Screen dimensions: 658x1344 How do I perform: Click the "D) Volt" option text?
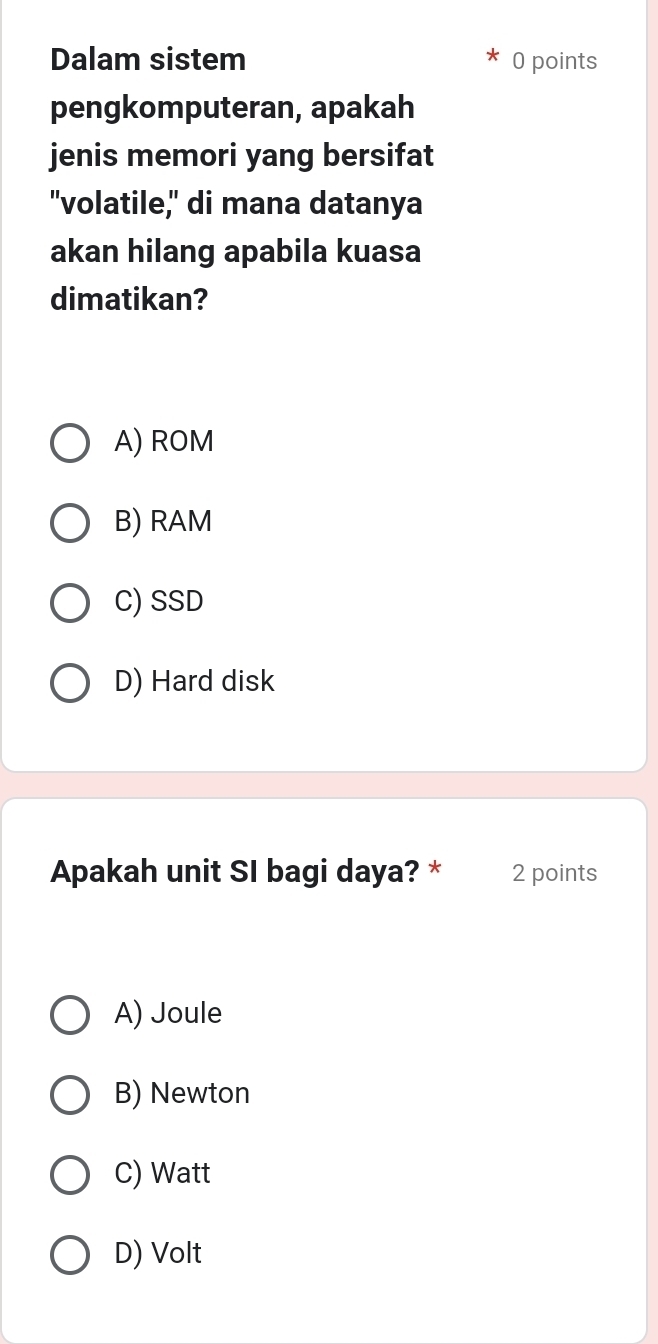157,1253
